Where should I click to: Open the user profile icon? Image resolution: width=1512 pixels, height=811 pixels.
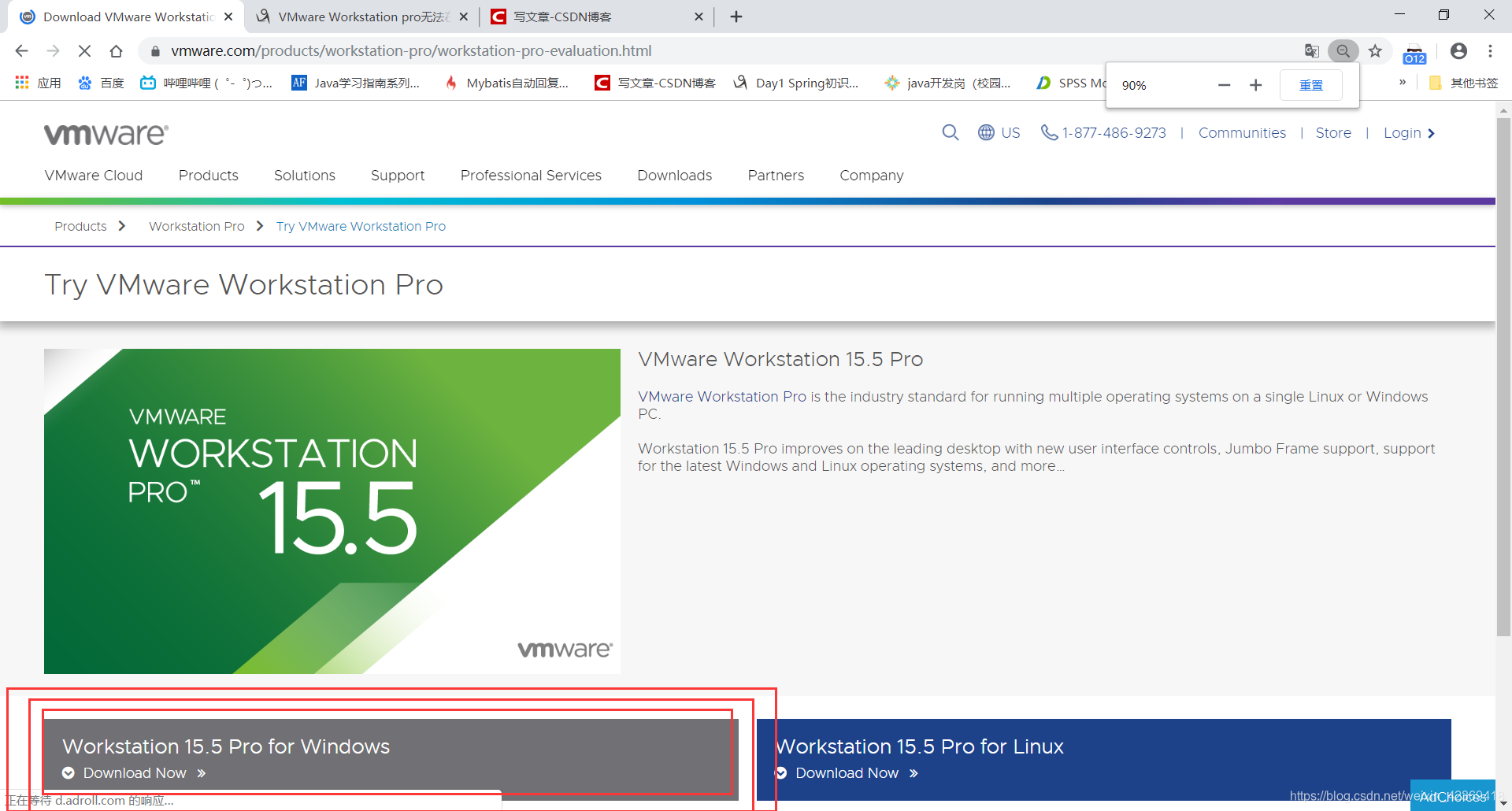[x=1458, y=51]
